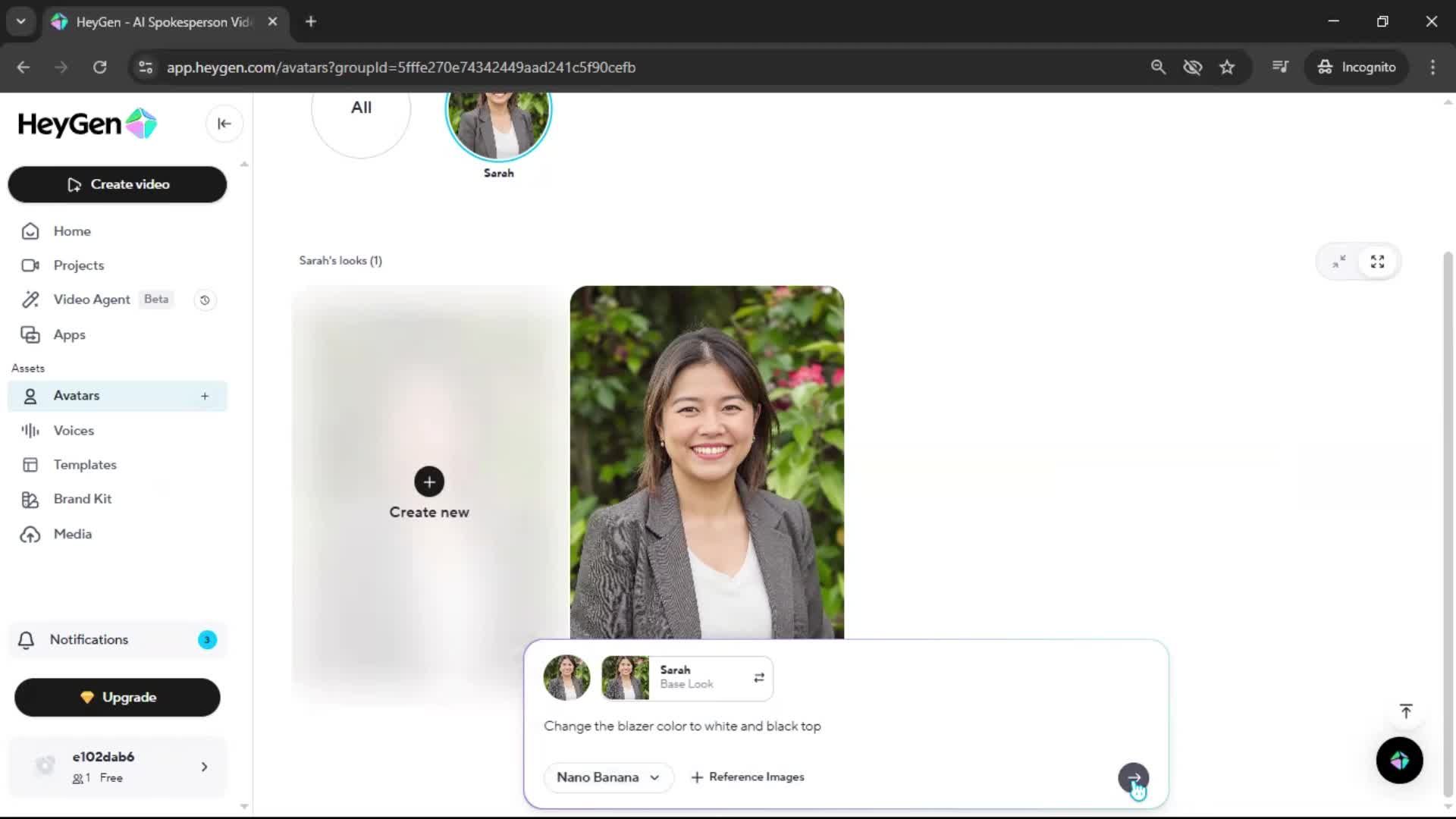Switch to expanded view of looks
1456x819 pixels.
pyautogui.click(x=1377, y=262)
